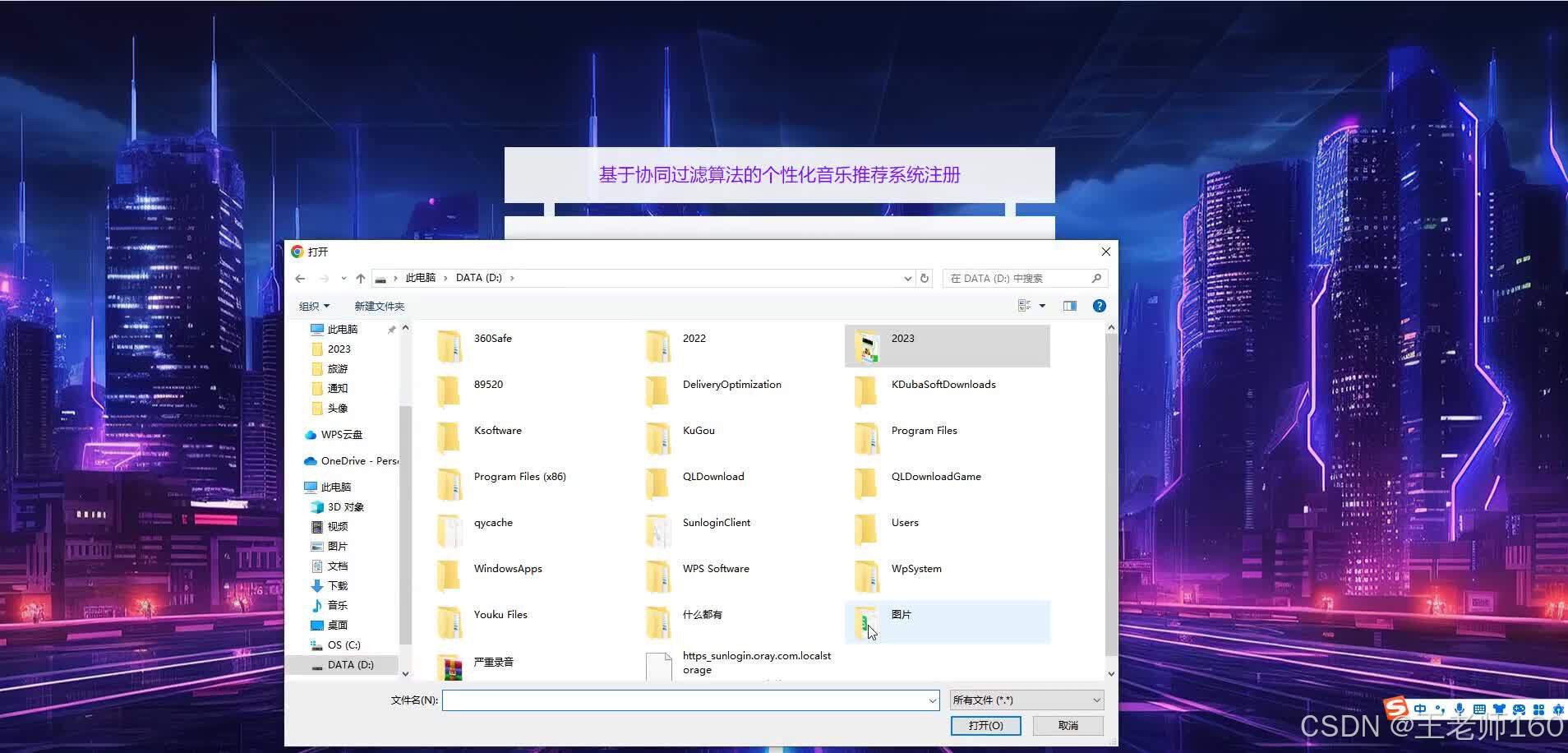This screenshot has width=1568, height=753.
Task: Select the 360Safe folder
Action: 531,346
